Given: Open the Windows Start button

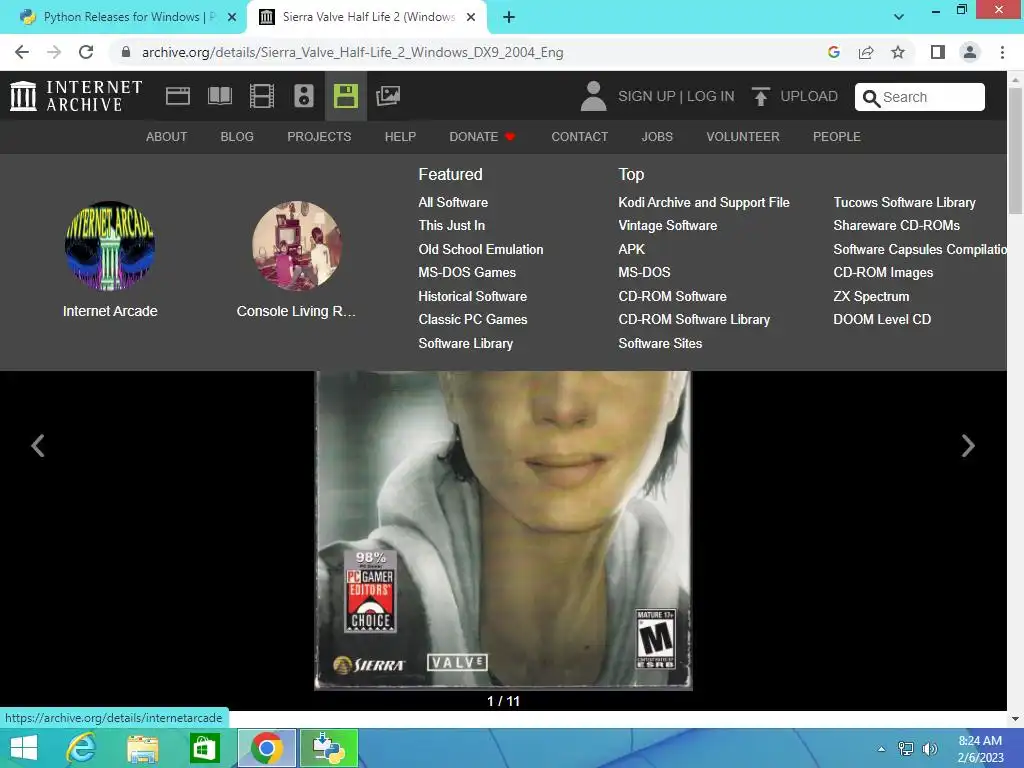Looking at the screenshot, I should [24, 748].
